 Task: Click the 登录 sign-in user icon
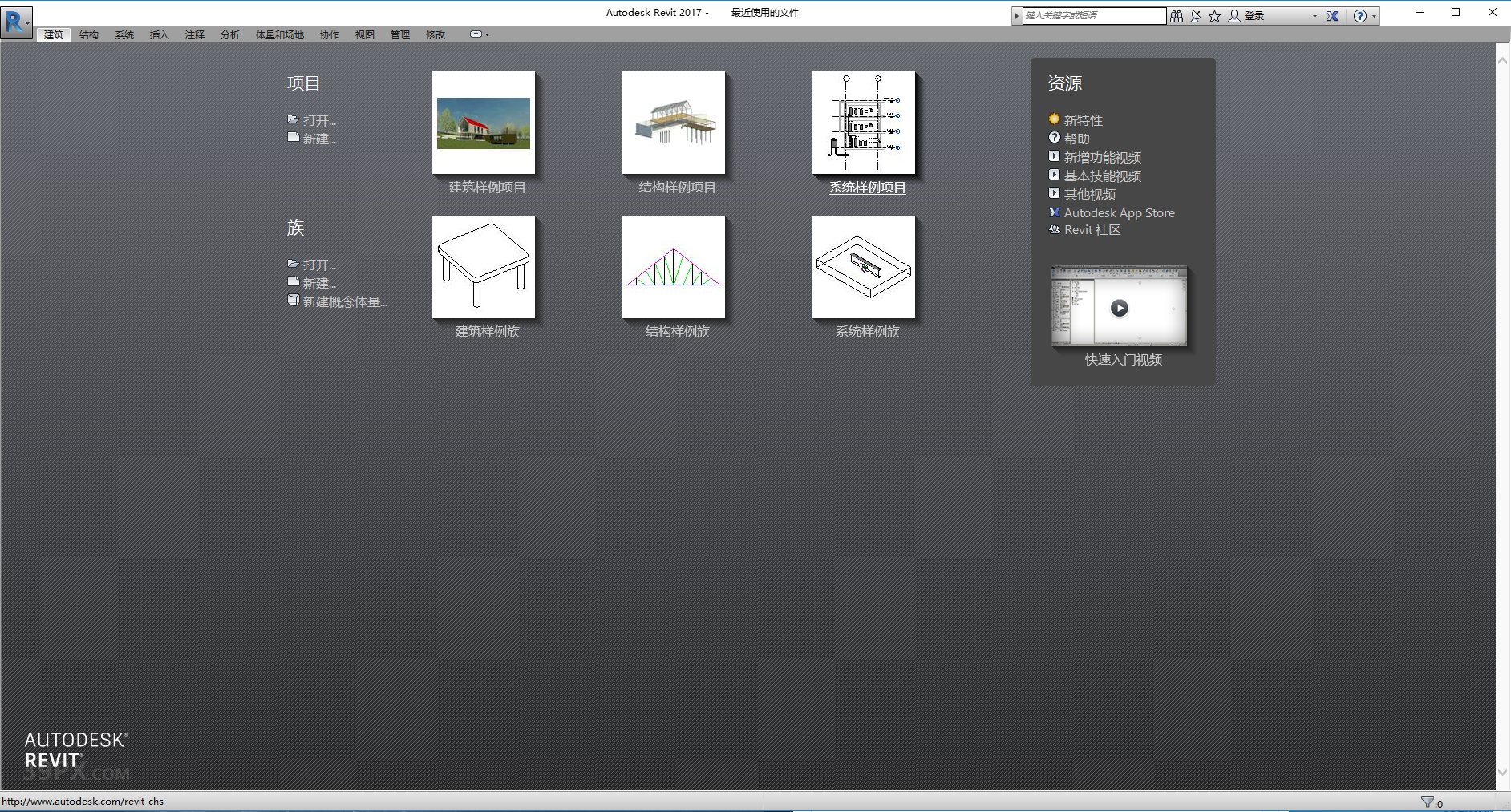coord(1234,16)
